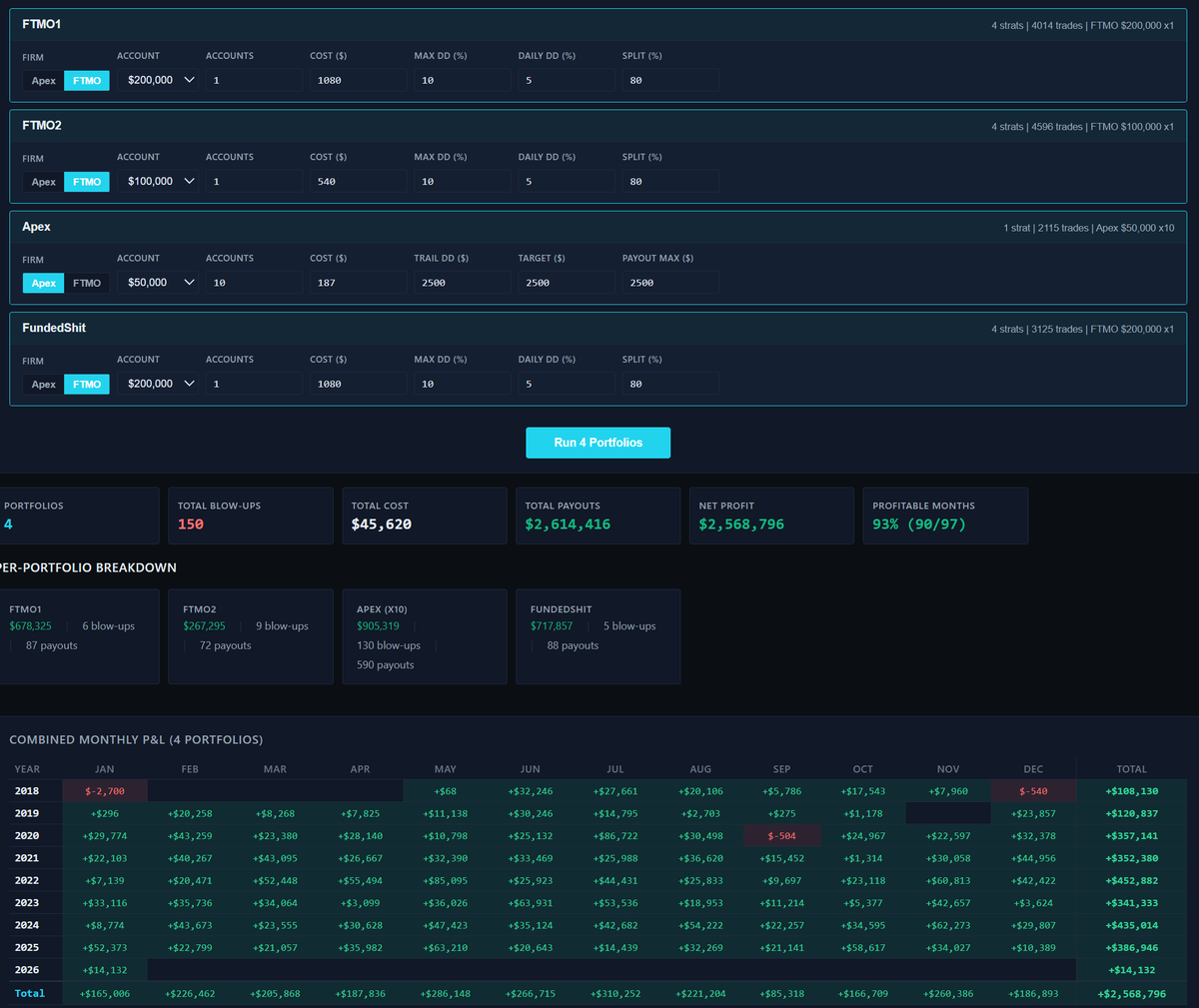1199x1008 pixels.
Task: Click Apex (x10) breakdown card
Action: [x=425, y=636]
